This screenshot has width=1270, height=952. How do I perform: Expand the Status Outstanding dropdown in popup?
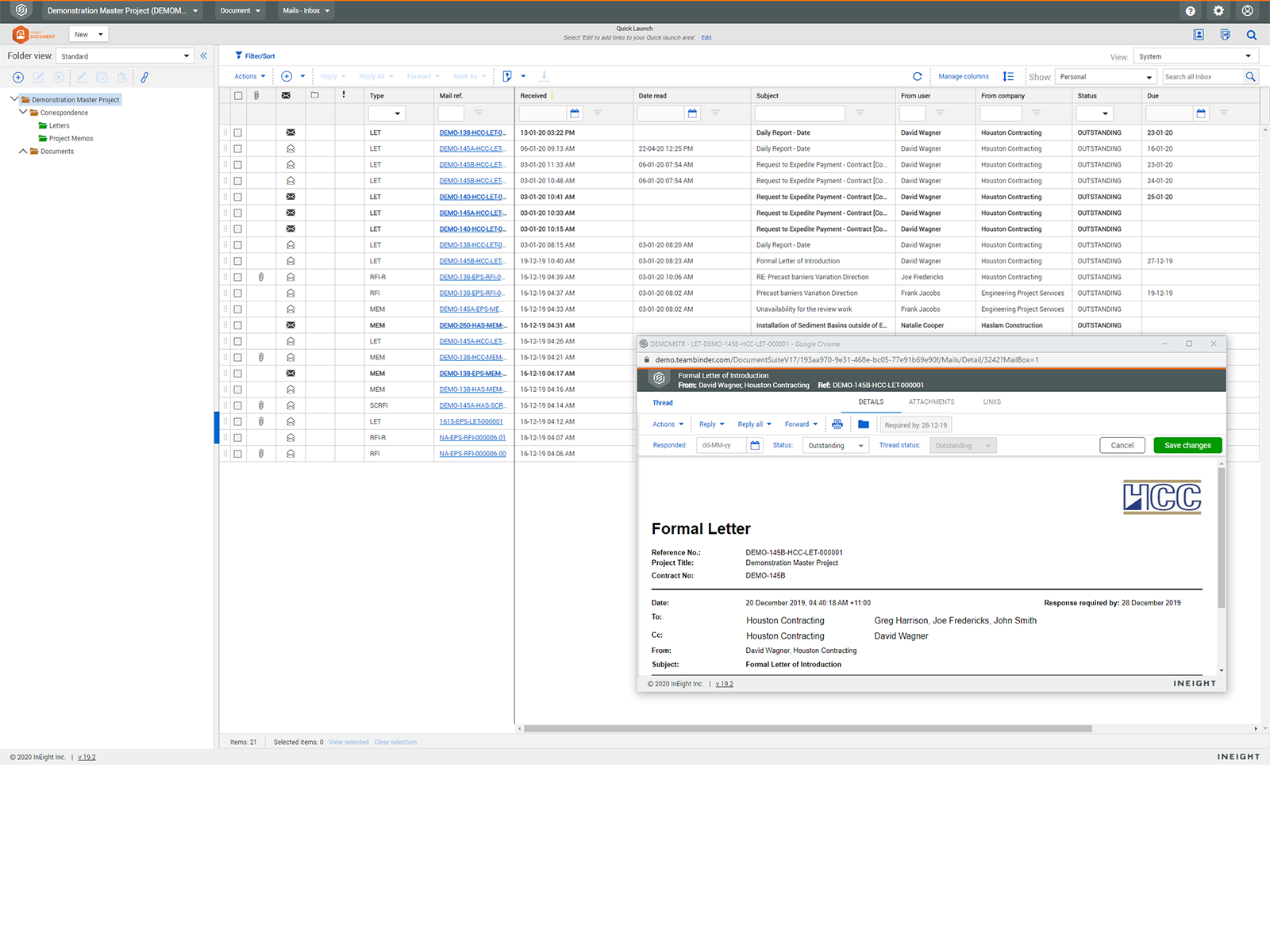point(836,446)
